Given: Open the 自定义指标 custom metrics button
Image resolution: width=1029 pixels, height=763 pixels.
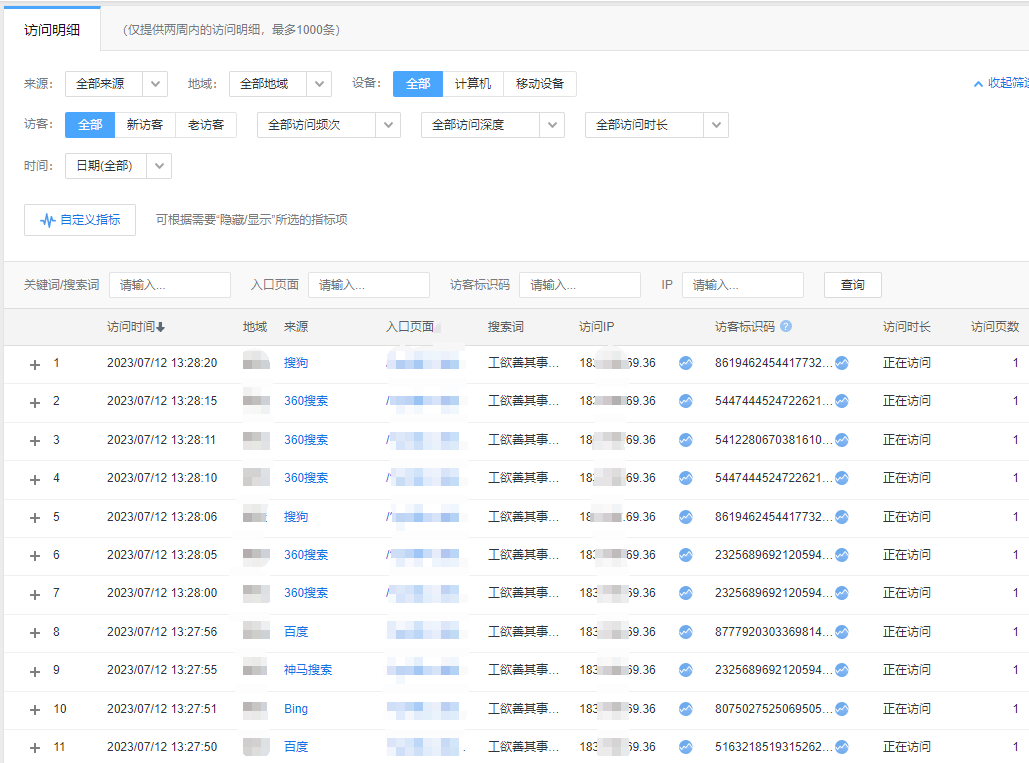Looking at the screenshot, I should coord(80,220).
